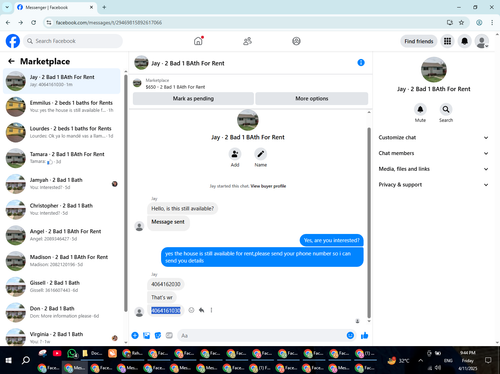500x374 pixels.
Task: Open the Friends icon in top navigation
Action: (247, 41)
